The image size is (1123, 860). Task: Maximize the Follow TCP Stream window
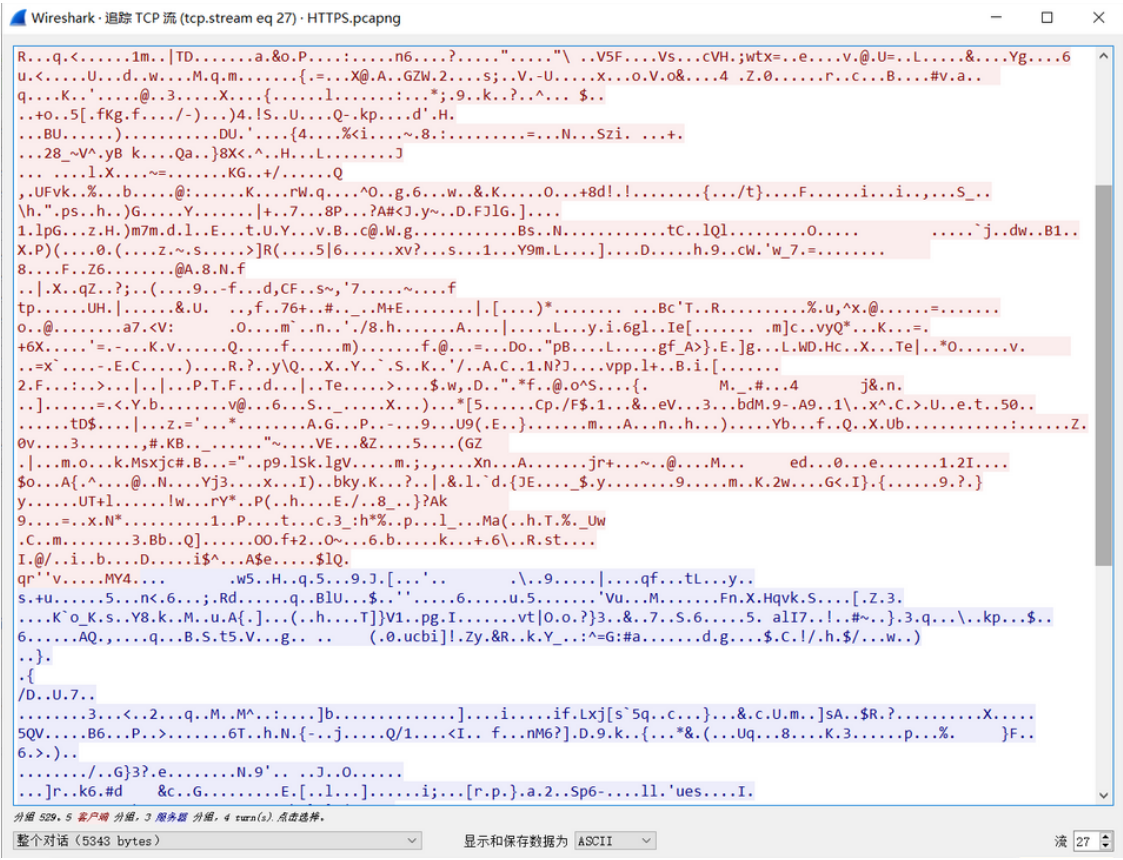1047,17
